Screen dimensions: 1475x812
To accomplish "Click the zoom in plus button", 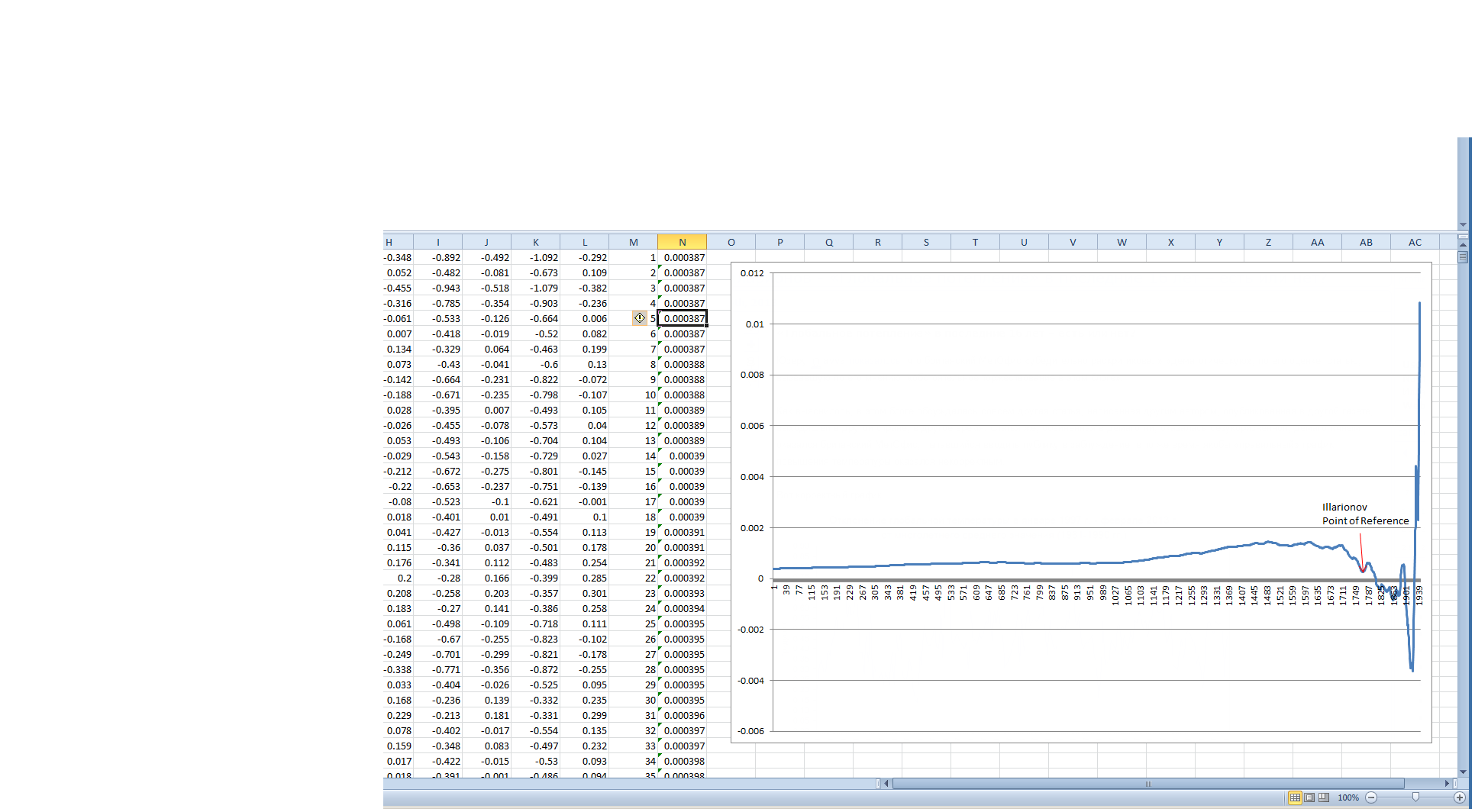I will tap(1460, 797).
